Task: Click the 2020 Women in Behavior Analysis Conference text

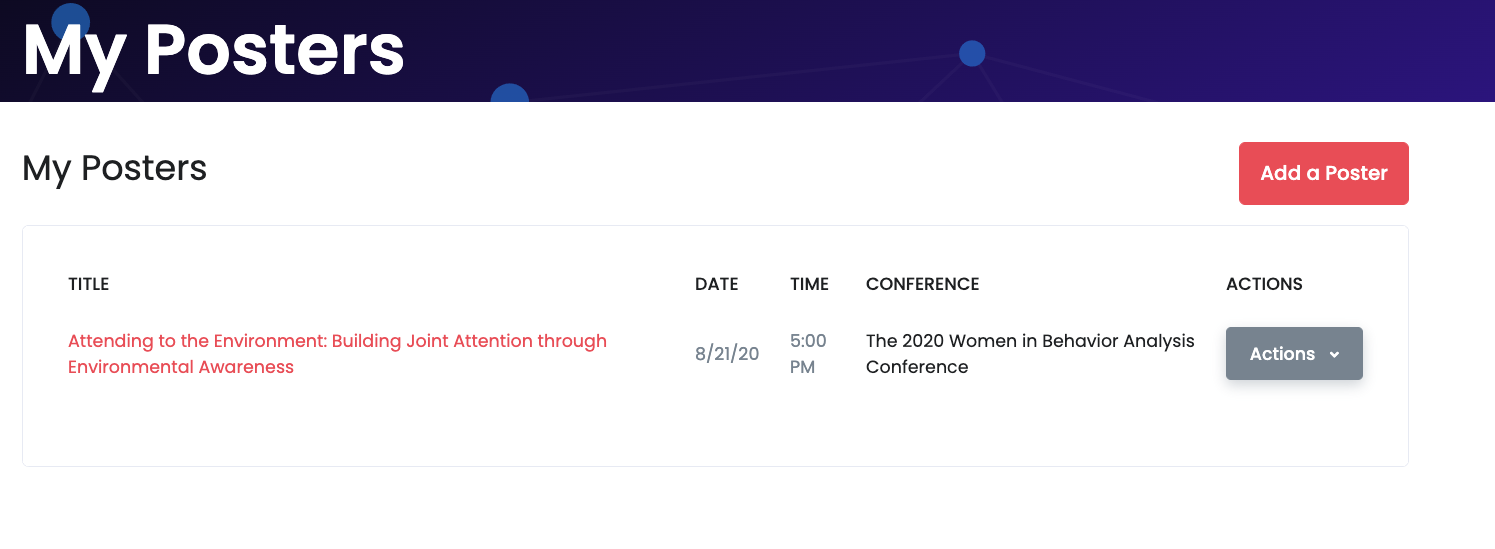Action: pos(1030,354)
